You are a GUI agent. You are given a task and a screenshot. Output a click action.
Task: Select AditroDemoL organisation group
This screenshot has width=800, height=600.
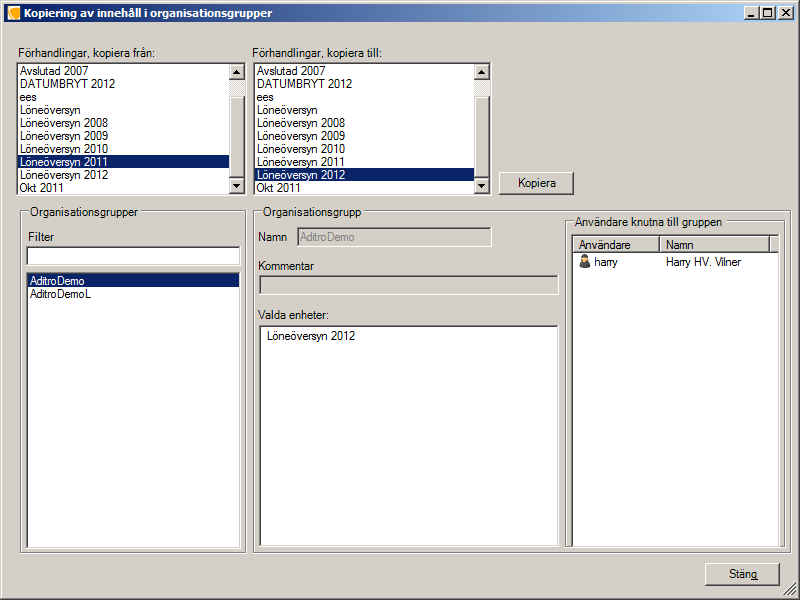pyautogui.click(x=133, y=294)
